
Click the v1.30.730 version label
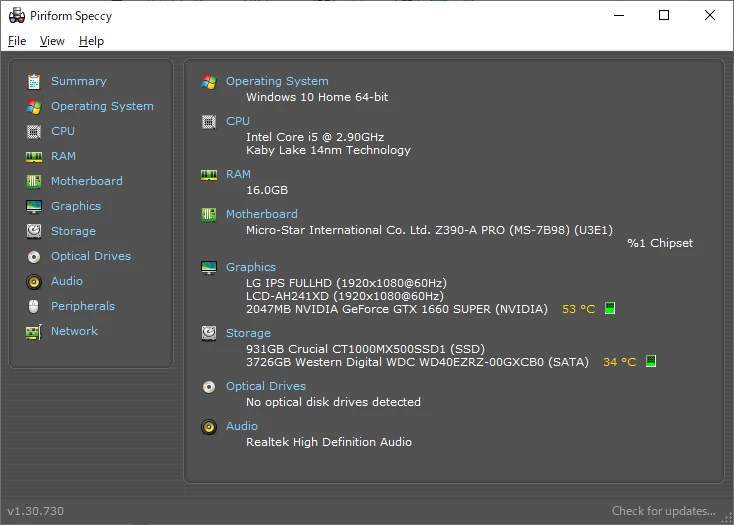coord(36,511)
